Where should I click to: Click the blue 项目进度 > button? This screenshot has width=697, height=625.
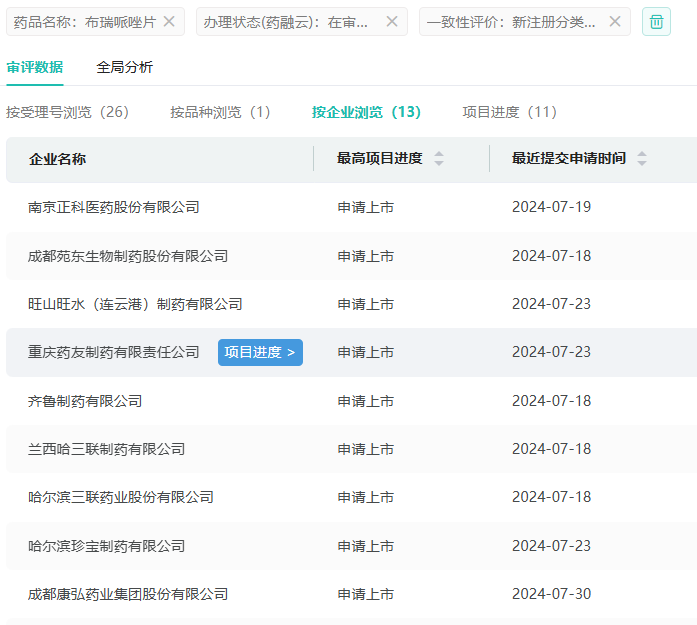[260, 352]
